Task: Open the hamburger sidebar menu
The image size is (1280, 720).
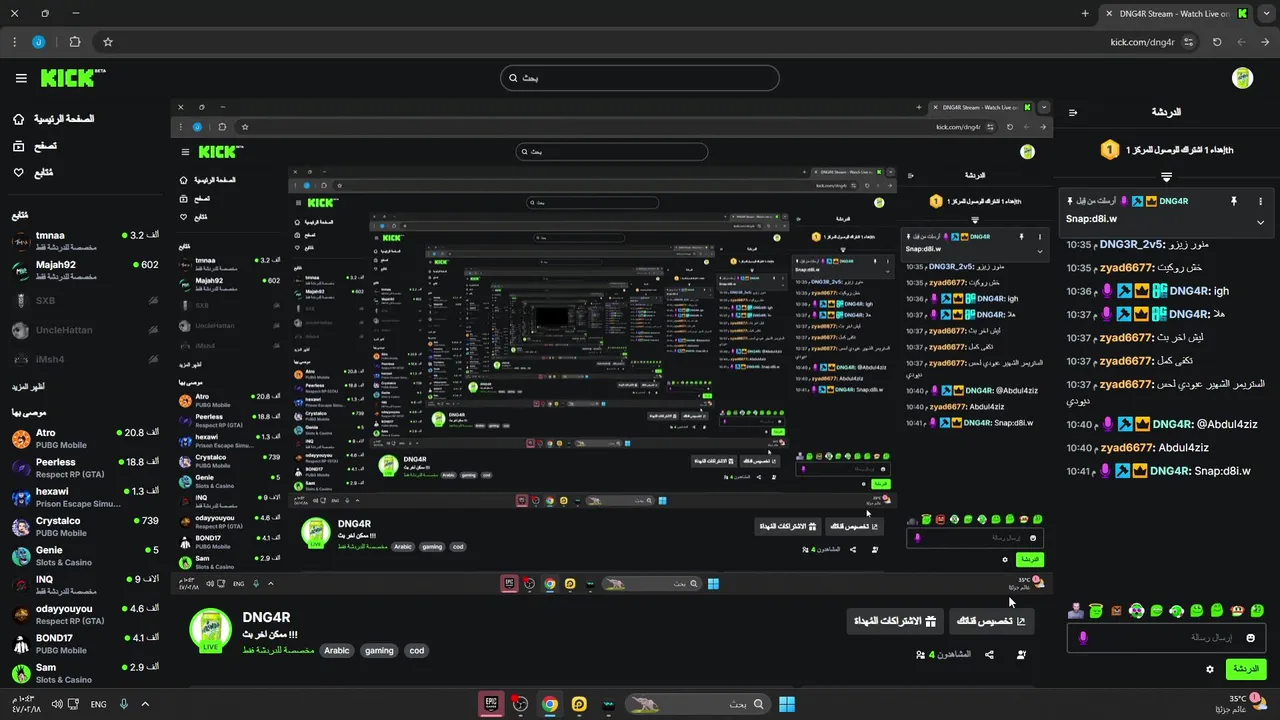Action: (21, 78)
